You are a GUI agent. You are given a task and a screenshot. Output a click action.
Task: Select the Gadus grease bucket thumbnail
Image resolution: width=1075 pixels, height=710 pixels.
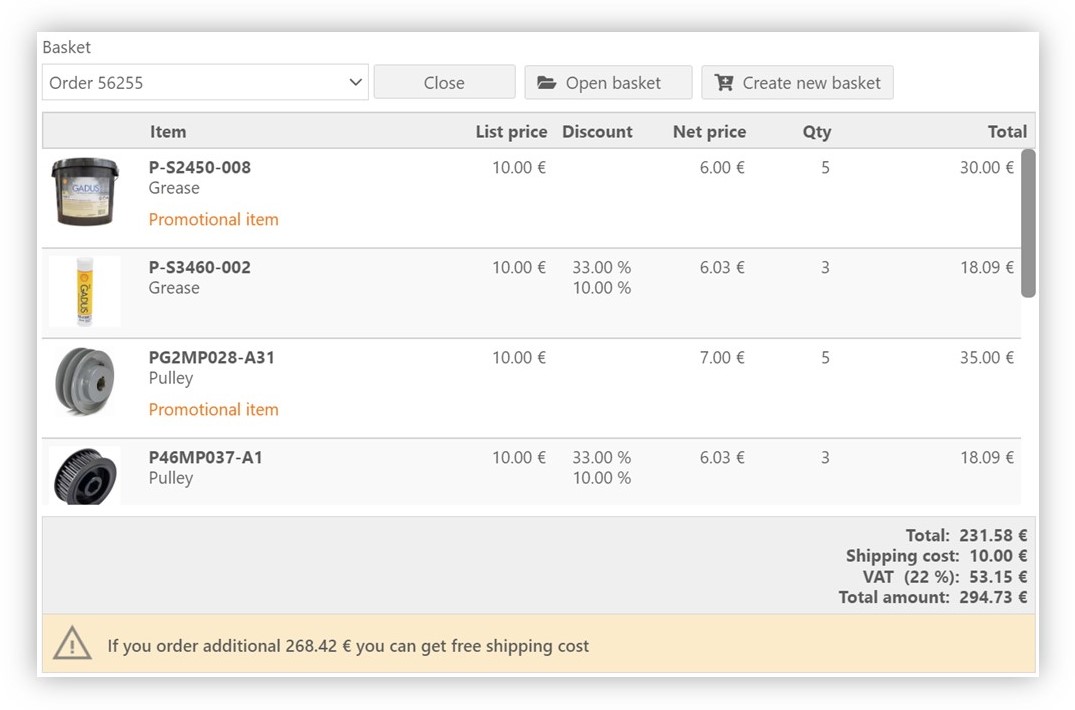click(85, 190)
